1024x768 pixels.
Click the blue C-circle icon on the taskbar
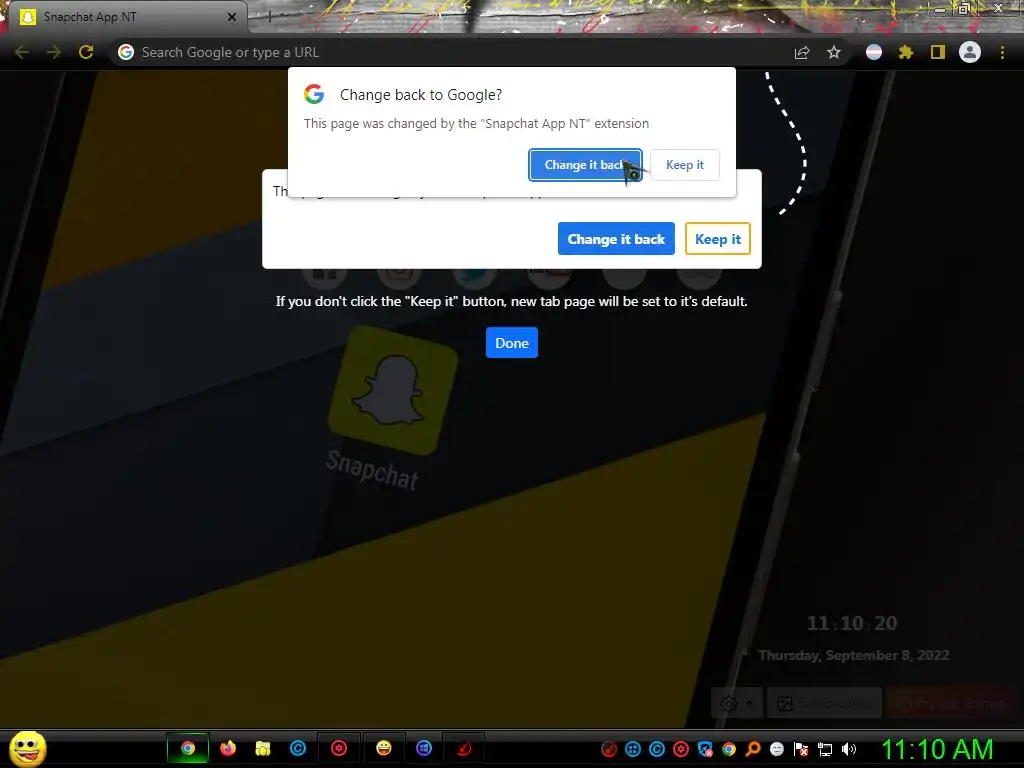point(298,748)
